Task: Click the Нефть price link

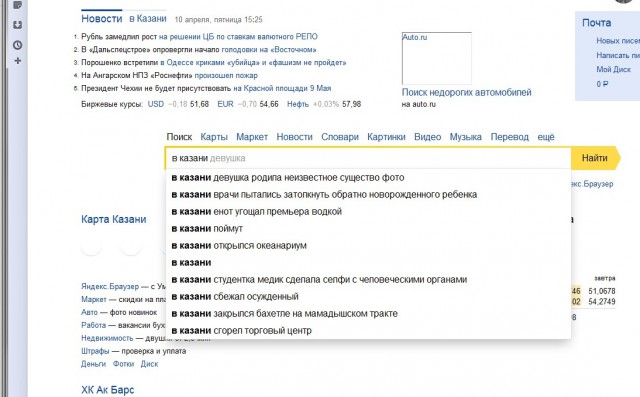Action: click(x=298, y=104)
